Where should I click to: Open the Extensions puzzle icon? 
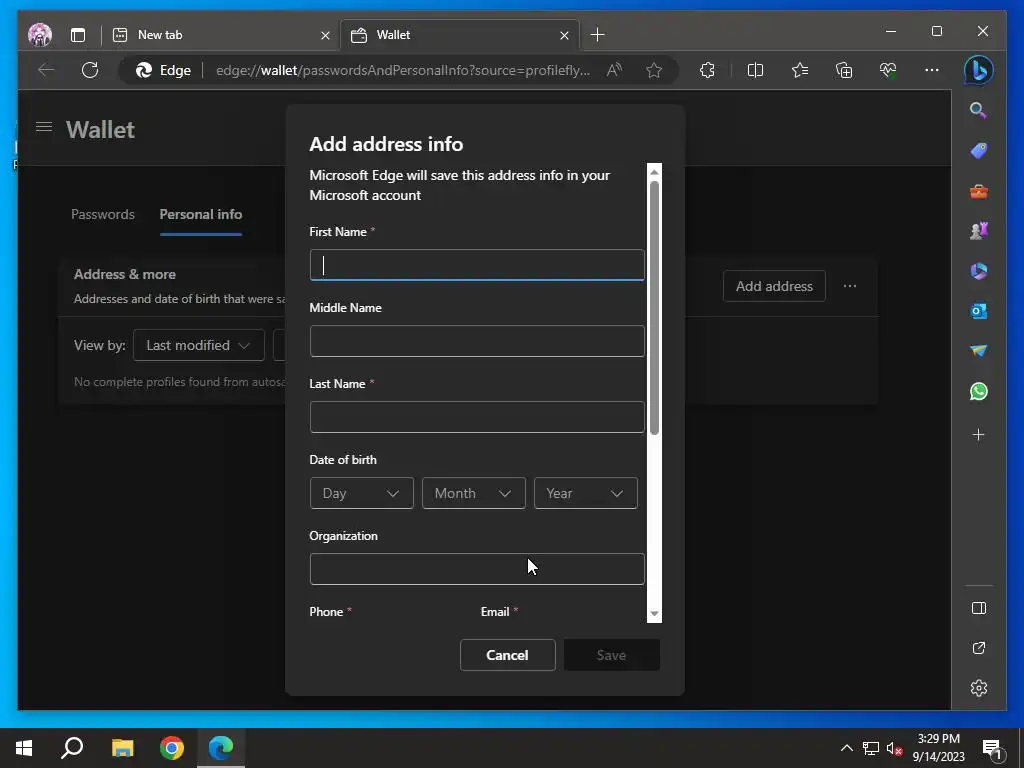tap(707, 70)
